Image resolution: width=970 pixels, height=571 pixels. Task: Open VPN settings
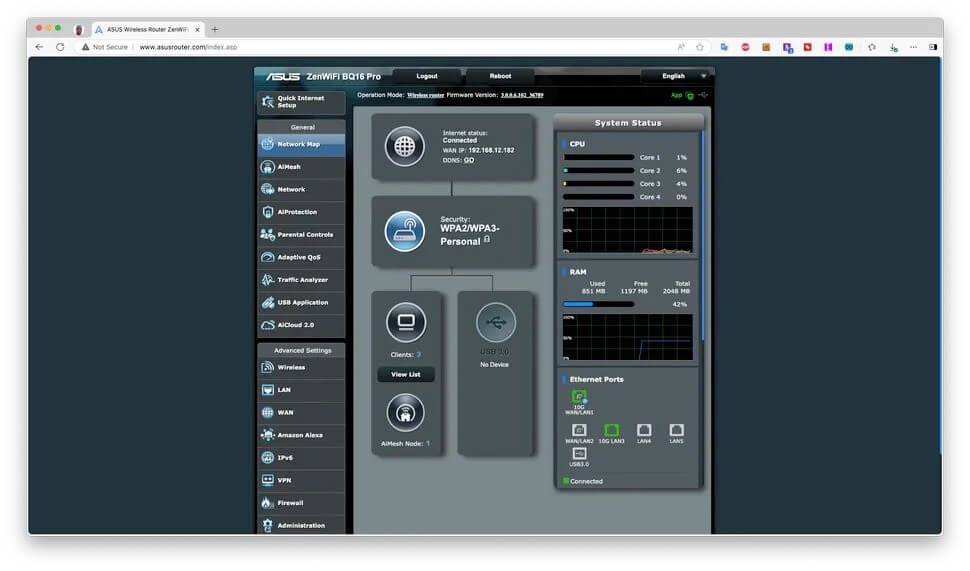pos(301,481)
